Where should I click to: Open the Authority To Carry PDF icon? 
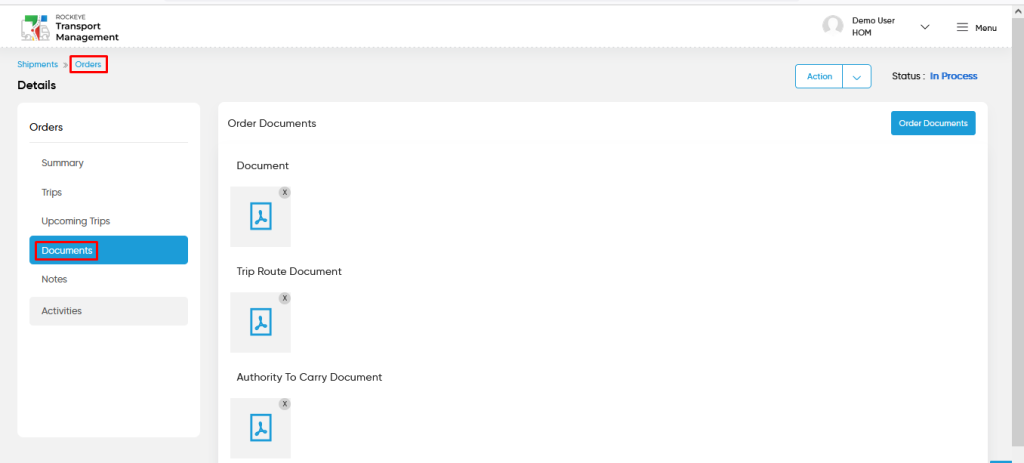click(261, 428)
